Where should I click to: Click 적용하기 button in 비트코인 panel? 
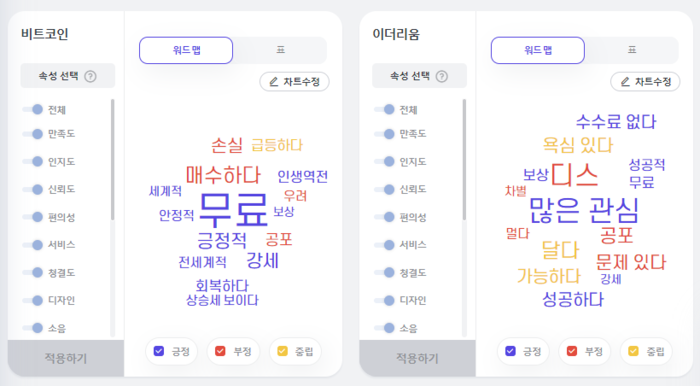pyautogui.click(x=66, y=358)
